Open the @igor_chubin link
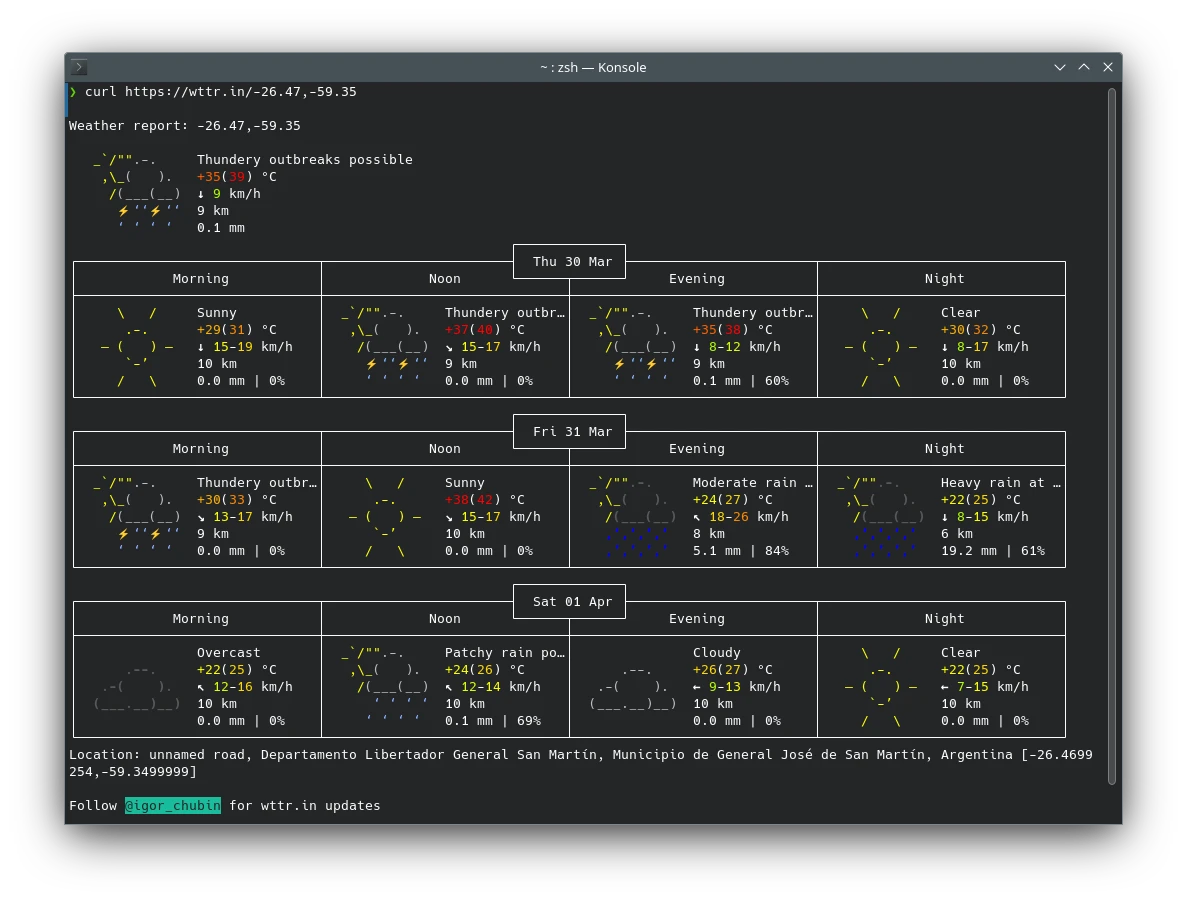 (x=173, y=805)
